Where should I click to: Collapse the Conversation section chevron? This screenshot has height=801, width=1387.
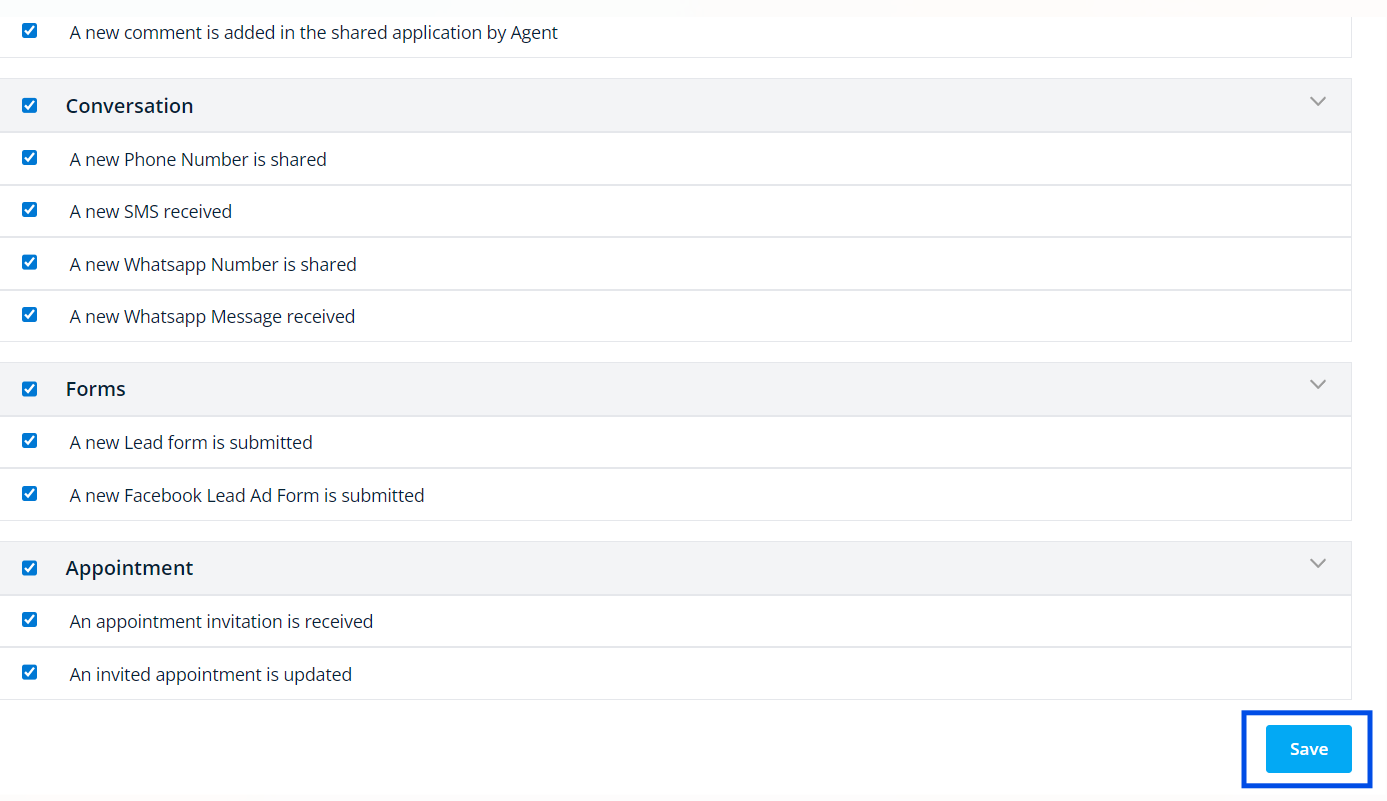pos(1318,101)
